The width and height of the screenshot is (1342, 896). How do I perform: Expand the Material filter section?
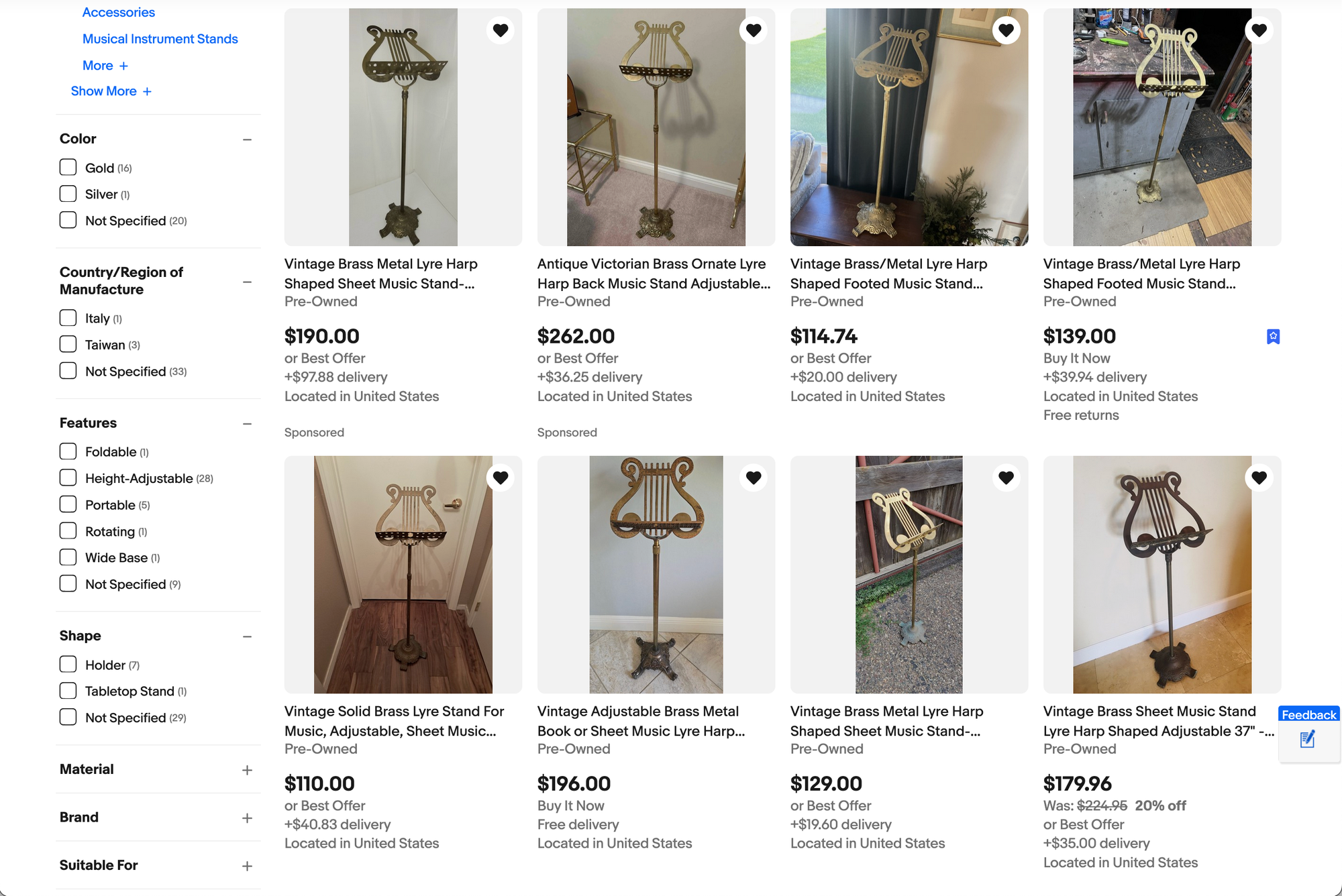[x=247, y=770]
